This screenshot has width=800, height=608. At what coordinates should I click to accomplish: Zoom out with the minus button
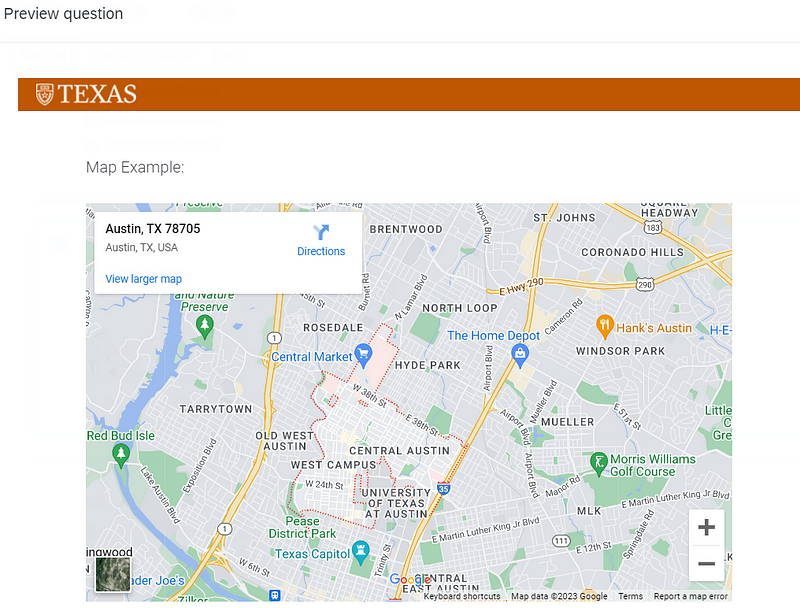tap(706, 565)
